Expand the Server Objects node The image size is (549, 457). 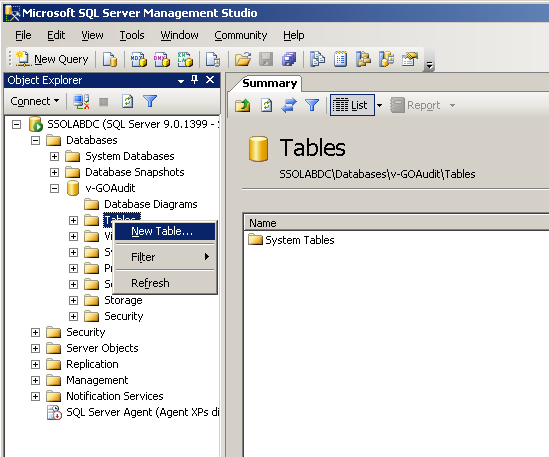(35, 348)
